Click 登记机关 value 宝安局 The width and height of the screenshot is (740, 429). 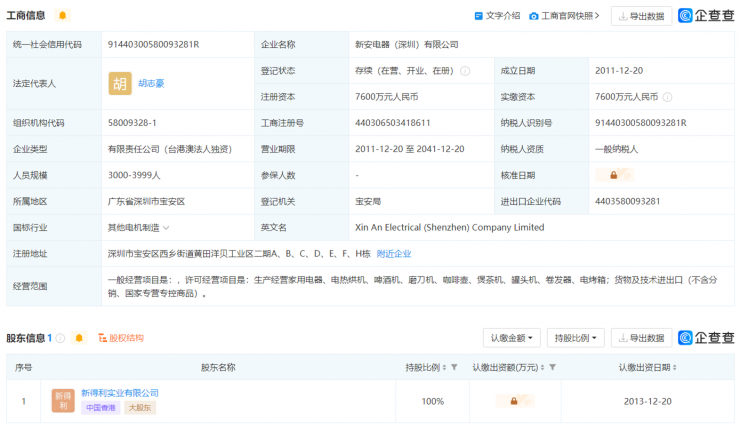368,202
